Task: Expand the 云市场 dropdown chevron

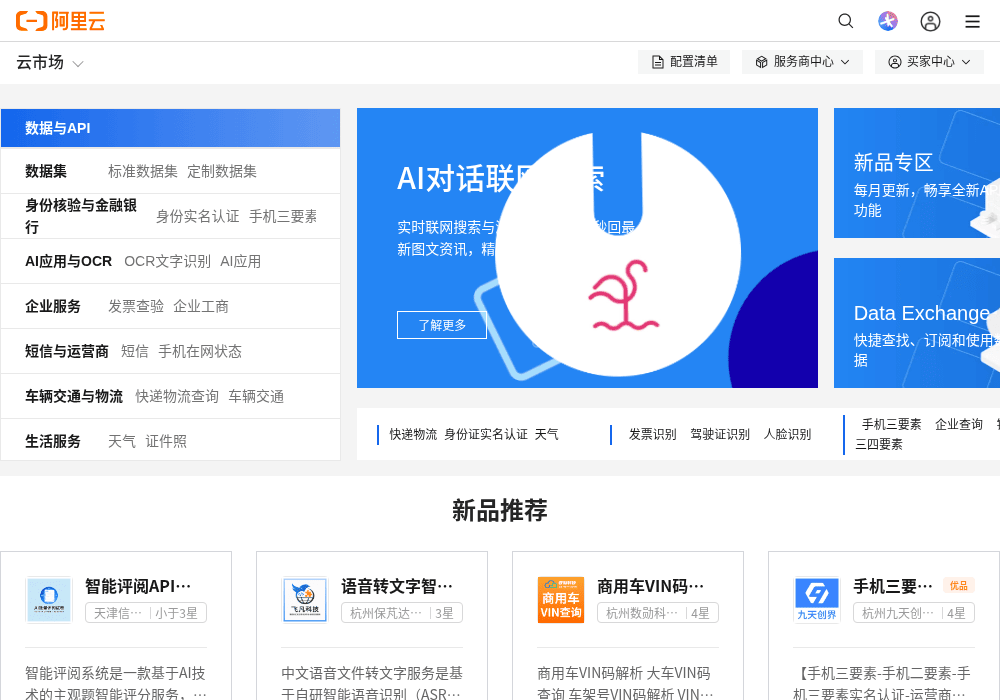Action: 78,64
